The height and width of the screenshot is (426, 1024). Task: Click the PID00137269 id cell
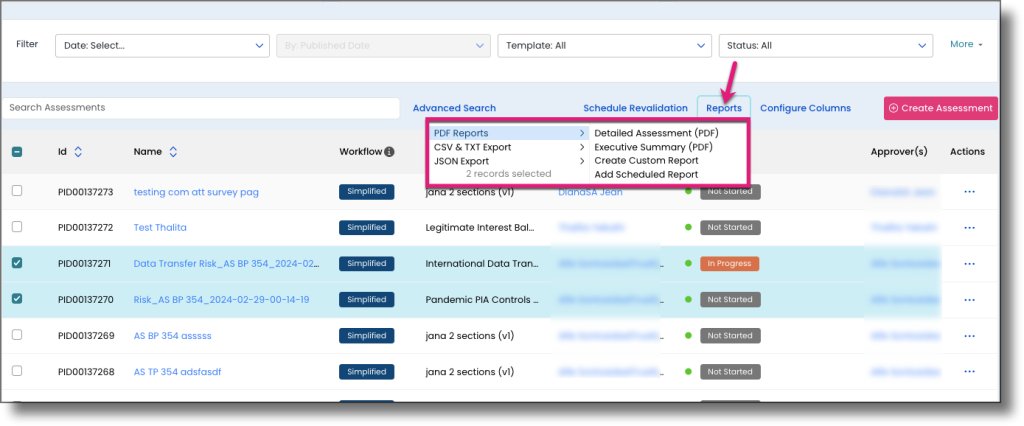86,335
